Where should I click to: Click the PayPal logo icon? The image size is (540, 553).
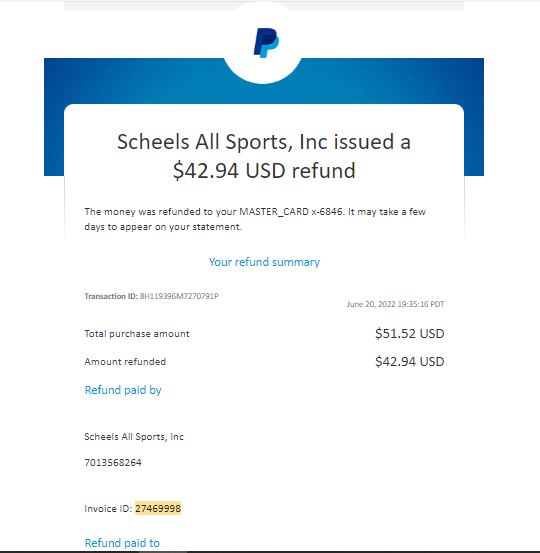(x=266, y=43)
